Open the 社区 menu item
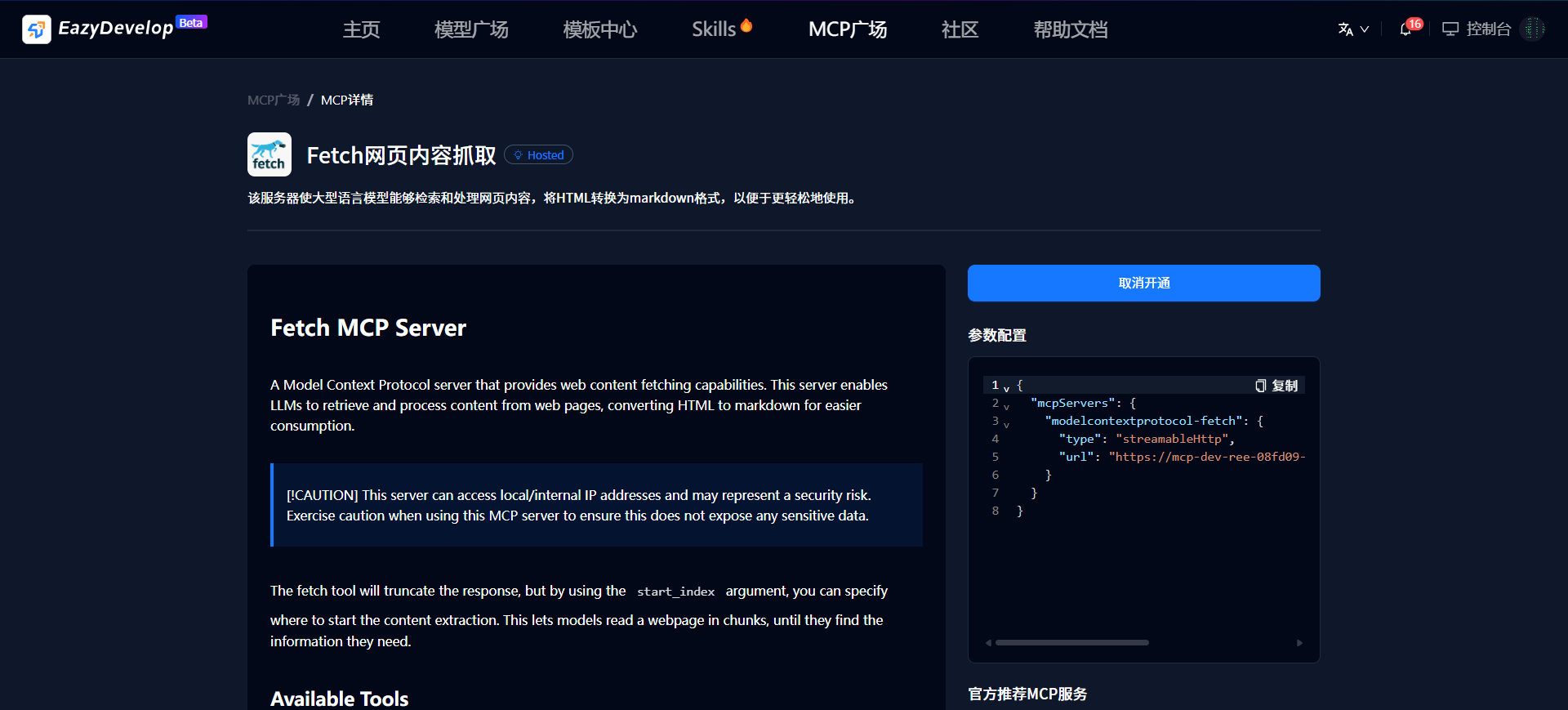The width and height of the screenshot is (1568, 710). [960, 29]
